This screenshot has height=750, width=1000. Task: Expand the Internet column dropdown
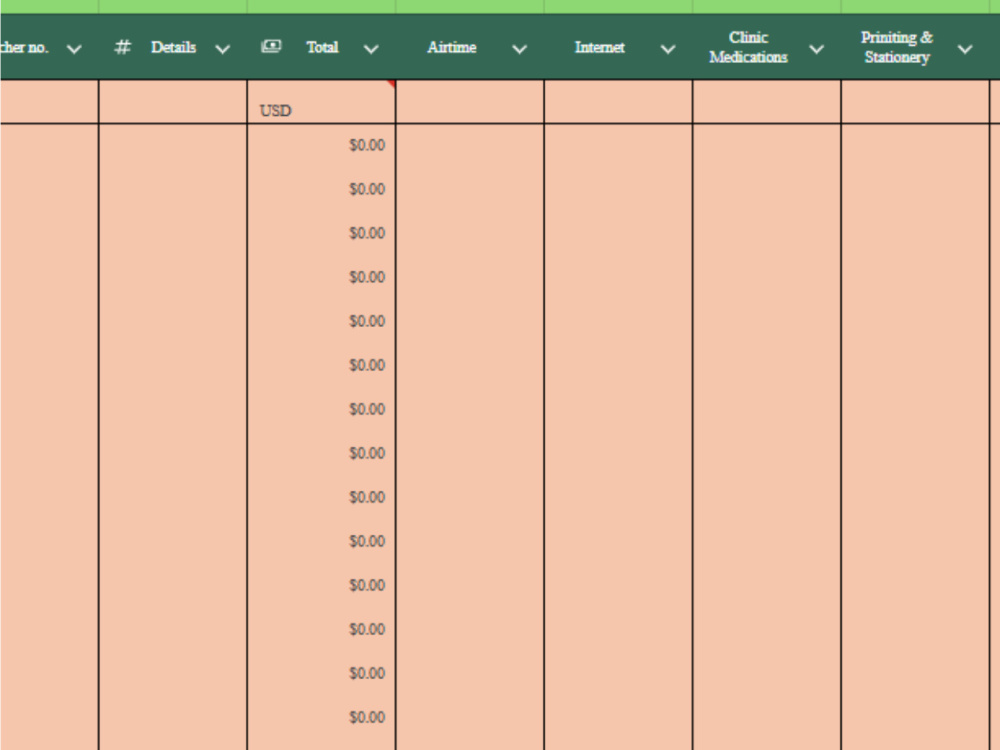tap(668, 49)
